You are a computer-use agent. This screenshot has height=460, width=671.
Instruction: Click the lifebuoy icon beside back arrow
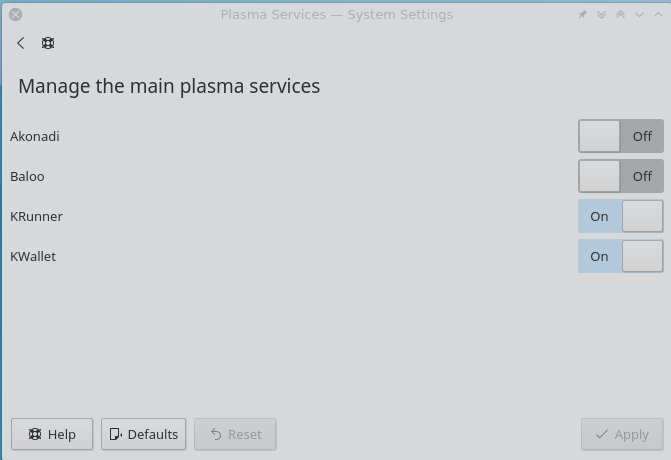tap(48, 43)
